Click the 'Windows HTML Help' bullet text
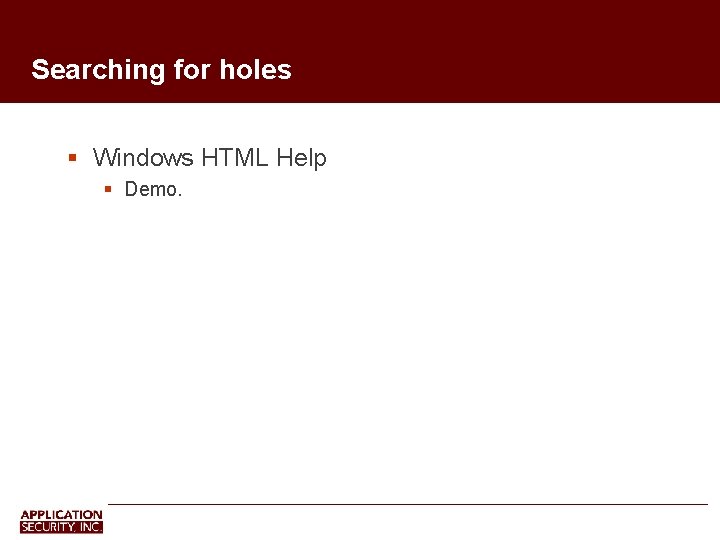 click(209, 158)
